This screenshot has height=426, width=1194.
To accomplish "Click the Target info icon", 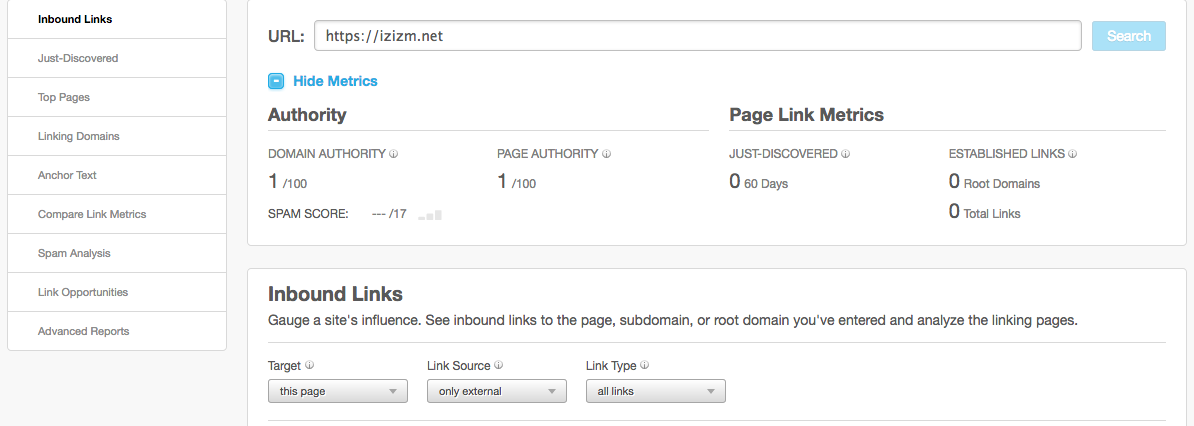I will tap(309, 365).
